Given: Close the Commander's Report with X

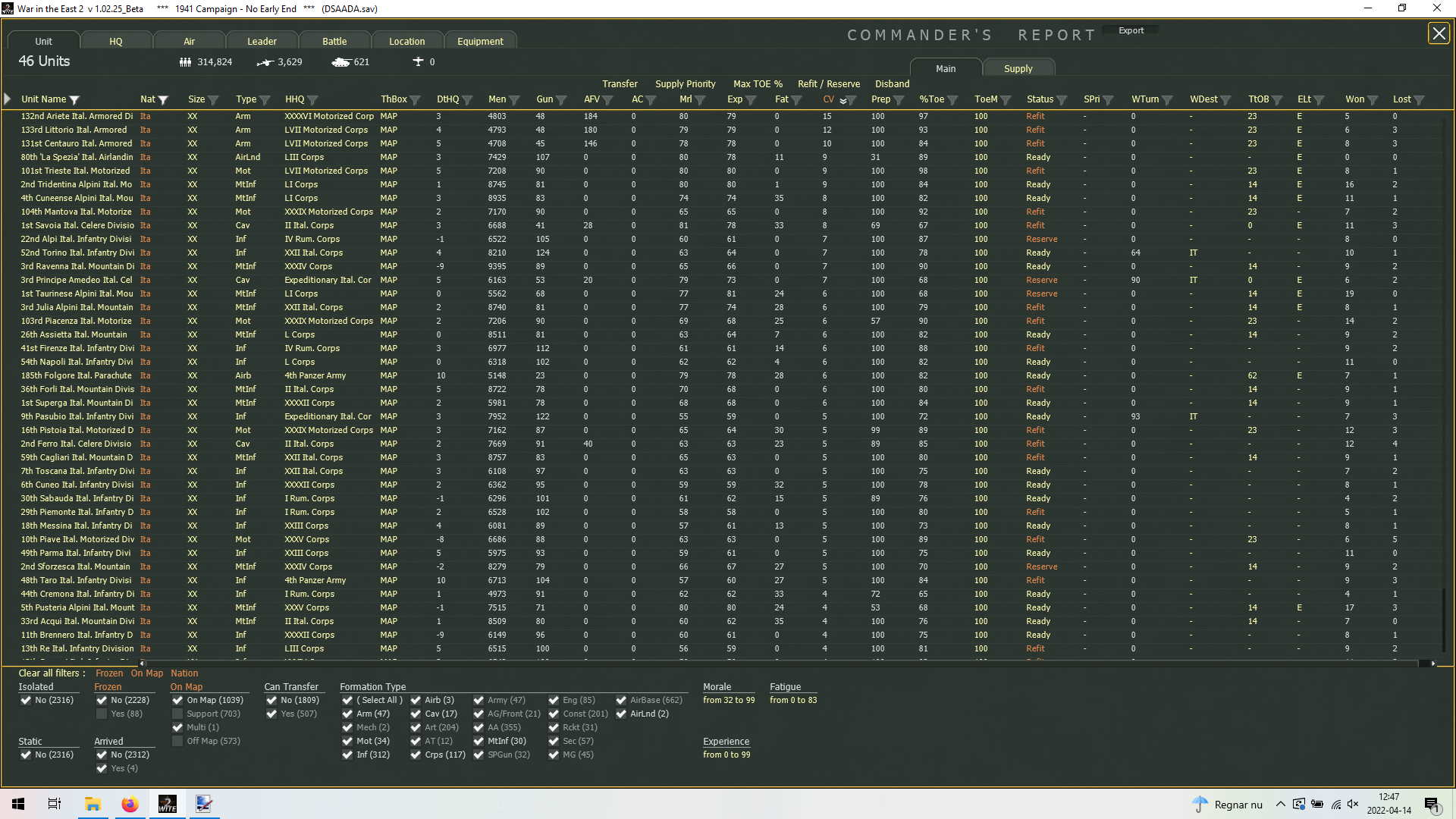Looking at the screenshot, I should coord(1438,33).
